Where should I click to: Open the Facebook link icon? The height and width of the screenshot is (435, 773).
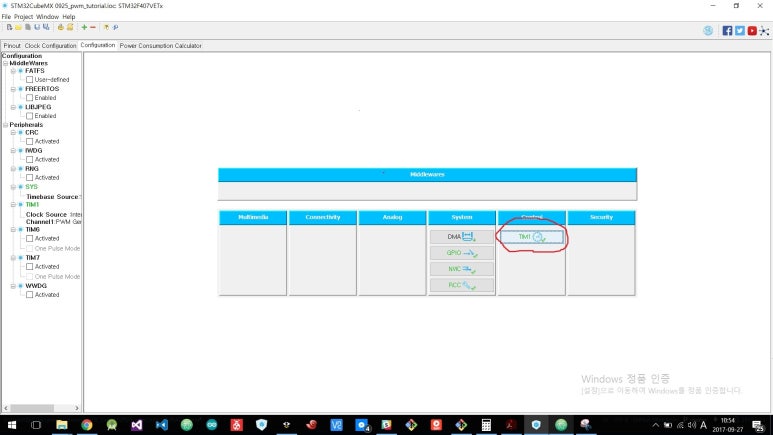[x=727, y=31]
